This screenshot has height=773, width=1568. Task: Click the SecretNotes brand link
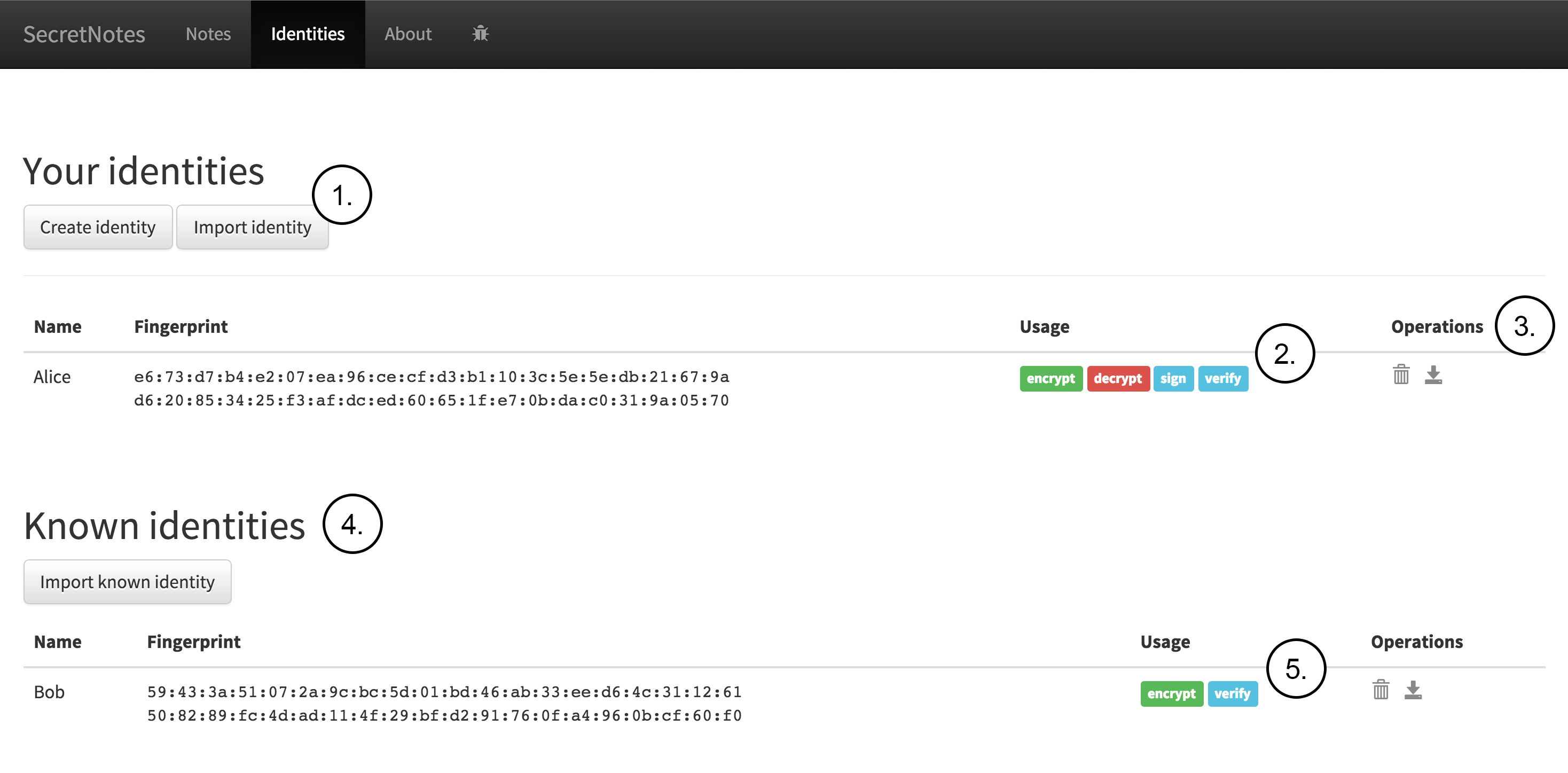84,34
